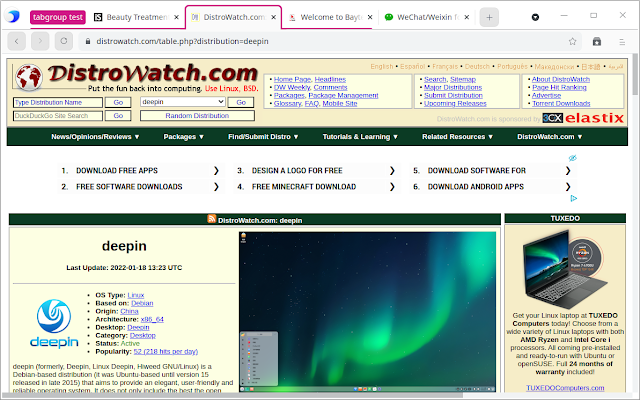Screen dimensions: 640x400
Task: Expand the Tutorials & Learning menu
Action: [x=360, y=137]
